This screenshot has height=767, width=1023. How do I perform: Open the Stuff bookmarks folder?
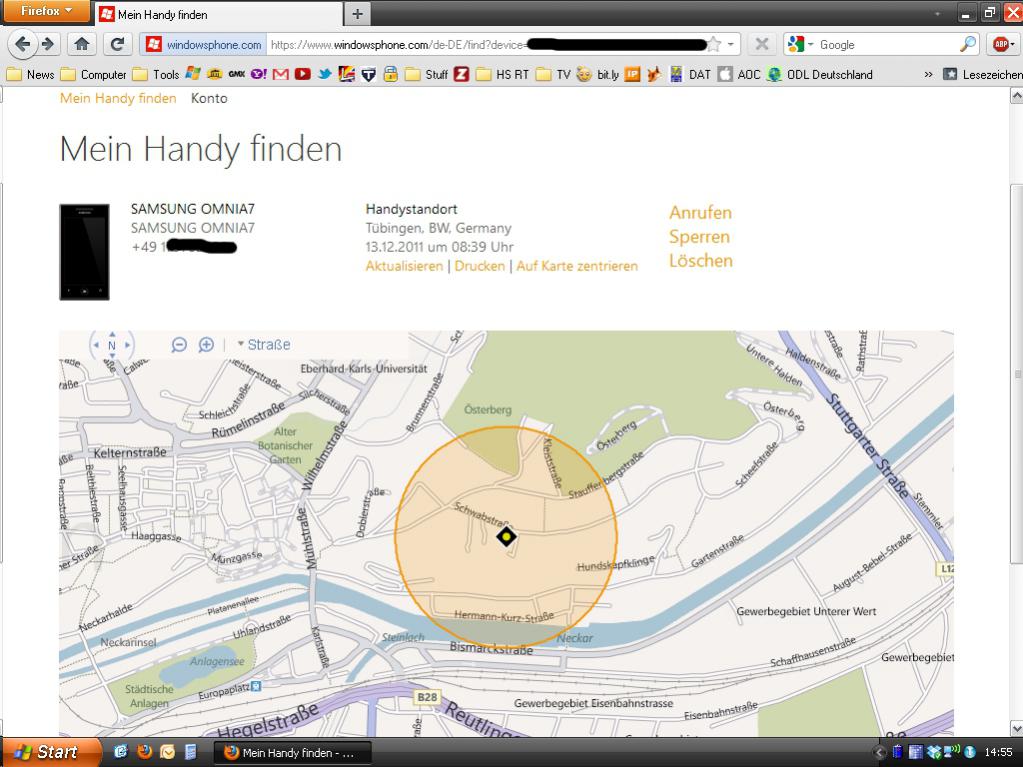click(426, 74)
